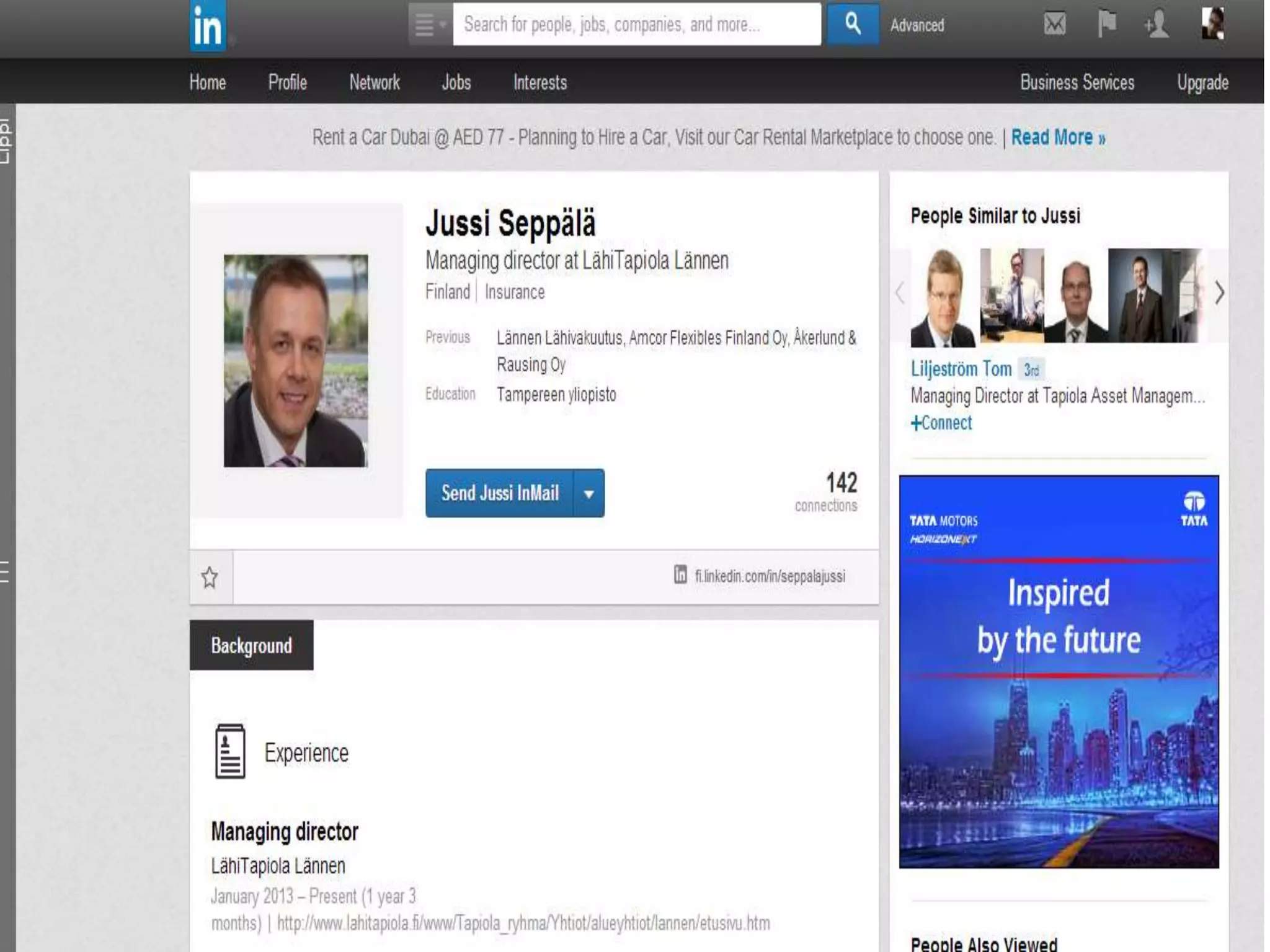Open the lahitapiola.fi company website link
The width and height of the screenshot is (1270, 952).
click(x=523, y=923)
